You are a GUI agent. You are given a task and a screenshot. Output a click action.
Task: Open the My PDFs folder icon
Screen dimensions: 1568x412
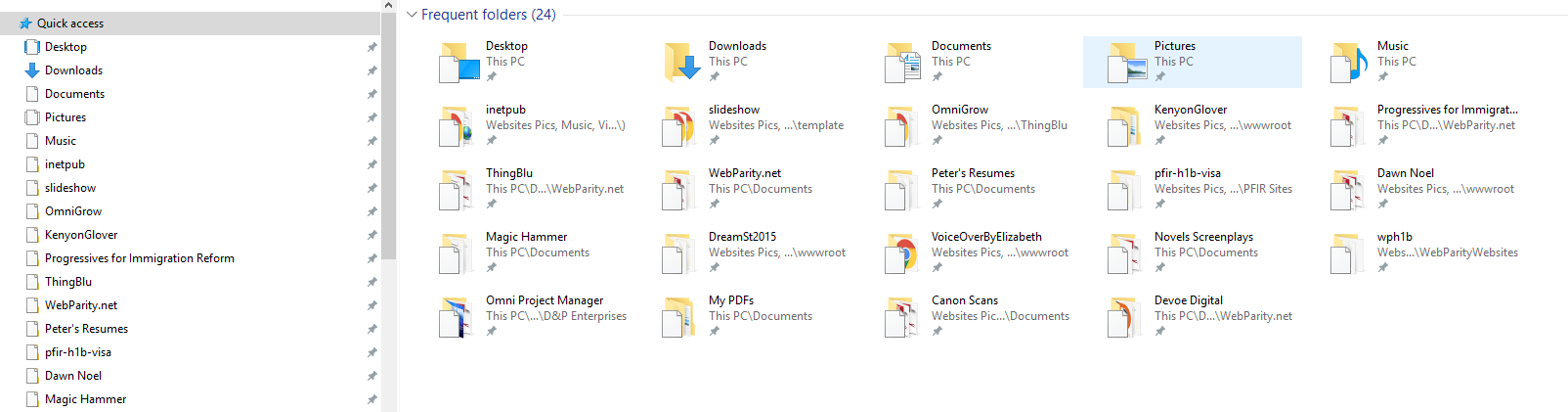[x=680, y=317]
